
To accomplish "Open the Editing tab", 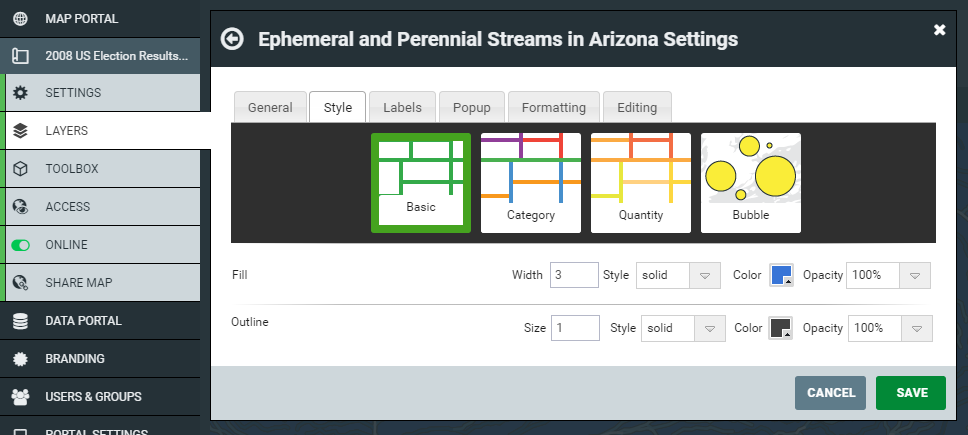I will [637, 107].
